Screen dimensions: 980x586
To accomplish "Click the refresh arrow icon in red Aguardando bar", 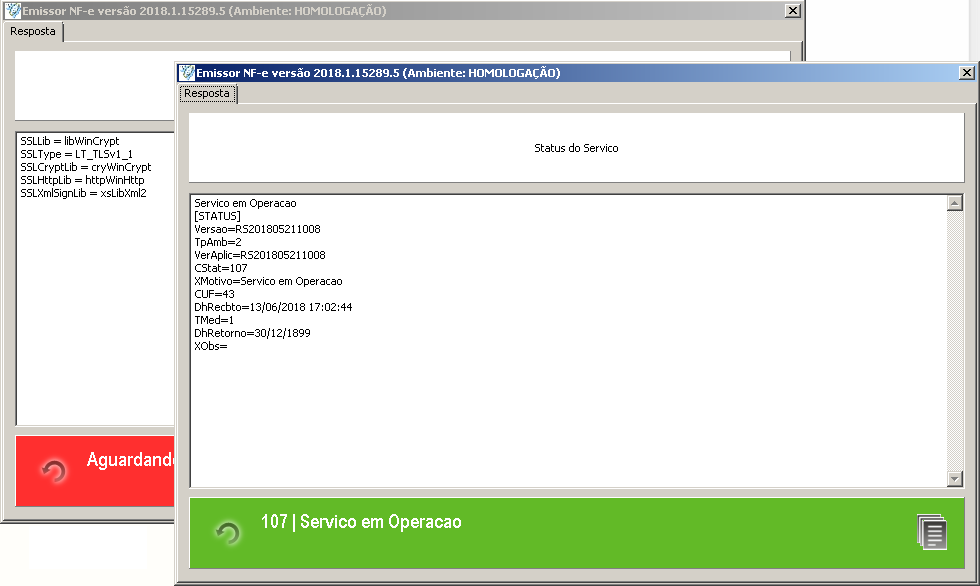I will [x=53, y=471].
